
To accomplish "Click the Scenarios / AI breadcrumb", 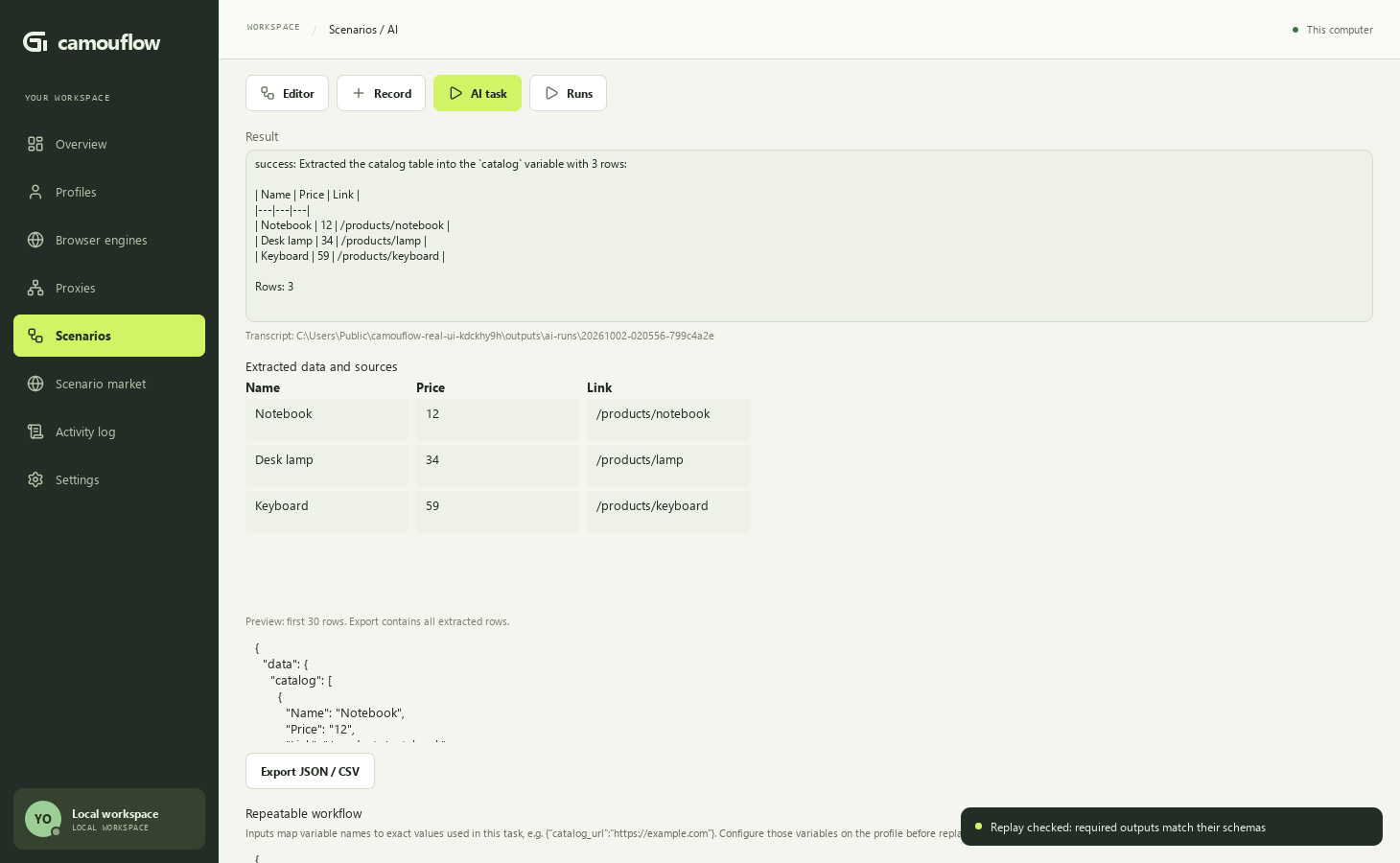I will coord(363,30).
